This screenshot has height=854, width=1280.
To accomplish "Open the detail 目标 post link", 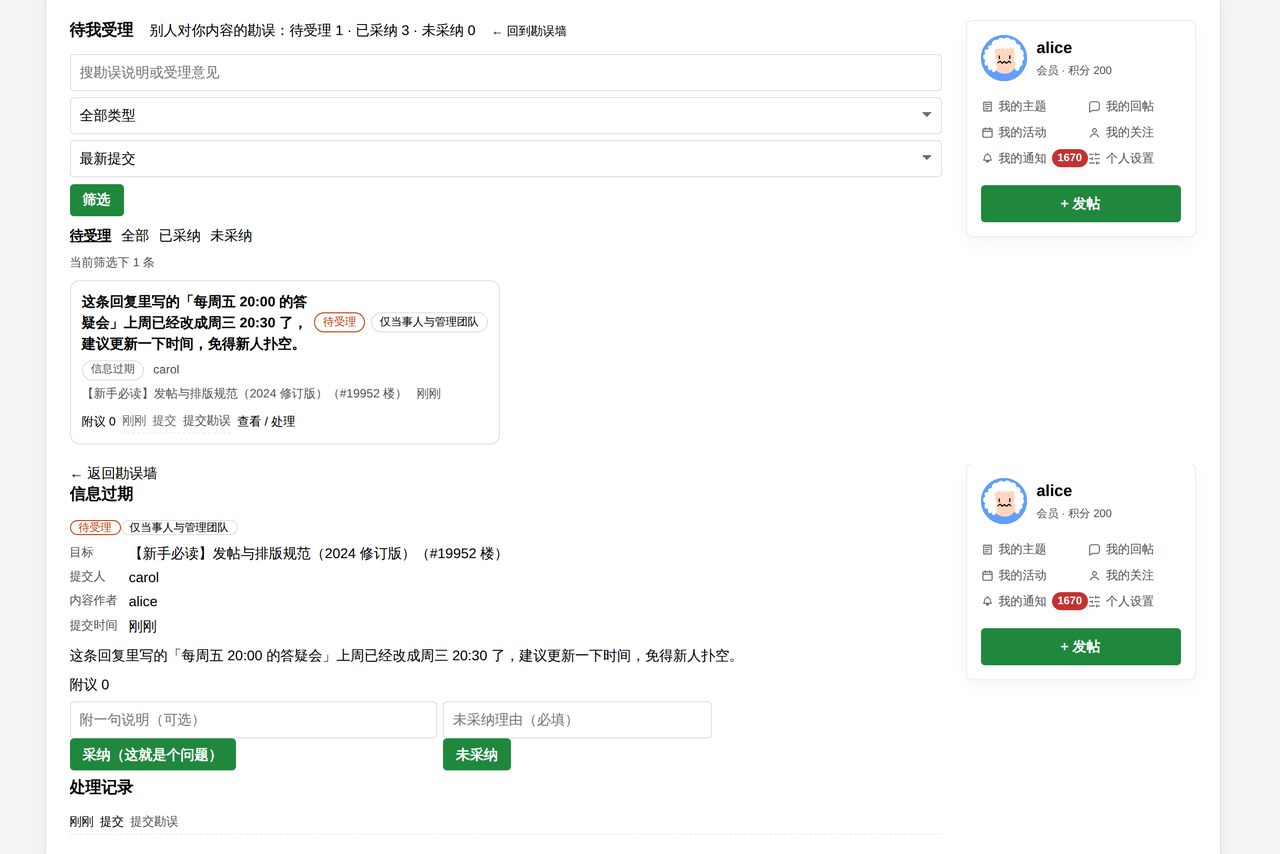I will tap(318, 553).
